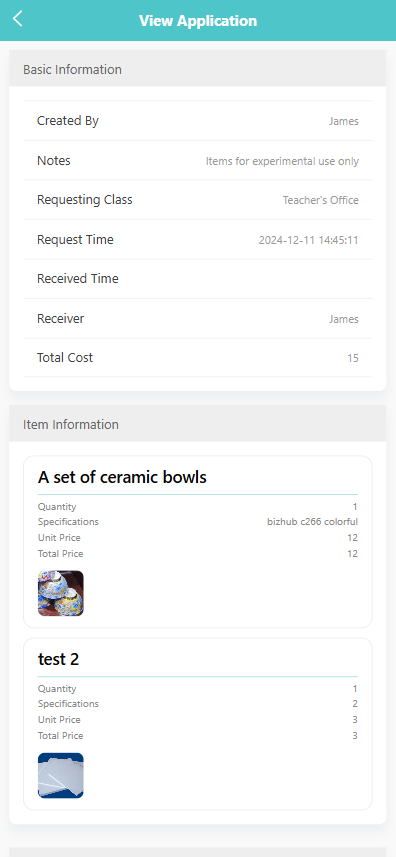
Task: Tap the 'A set of ceramic bowls' title
Action: (x=122, y=477)
